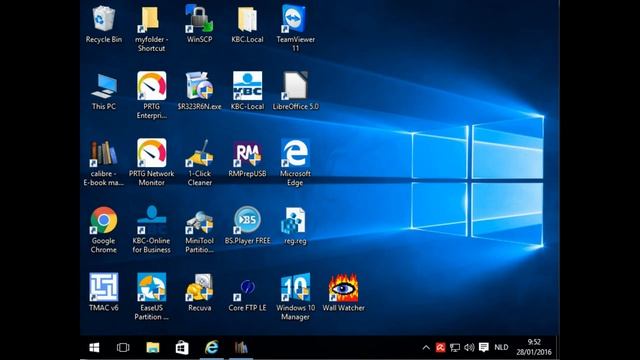The width and height of the screenshot is (640, 360).
Task: Open the clock showing 9:52 28/01/2016
Action: coord(533,347)
